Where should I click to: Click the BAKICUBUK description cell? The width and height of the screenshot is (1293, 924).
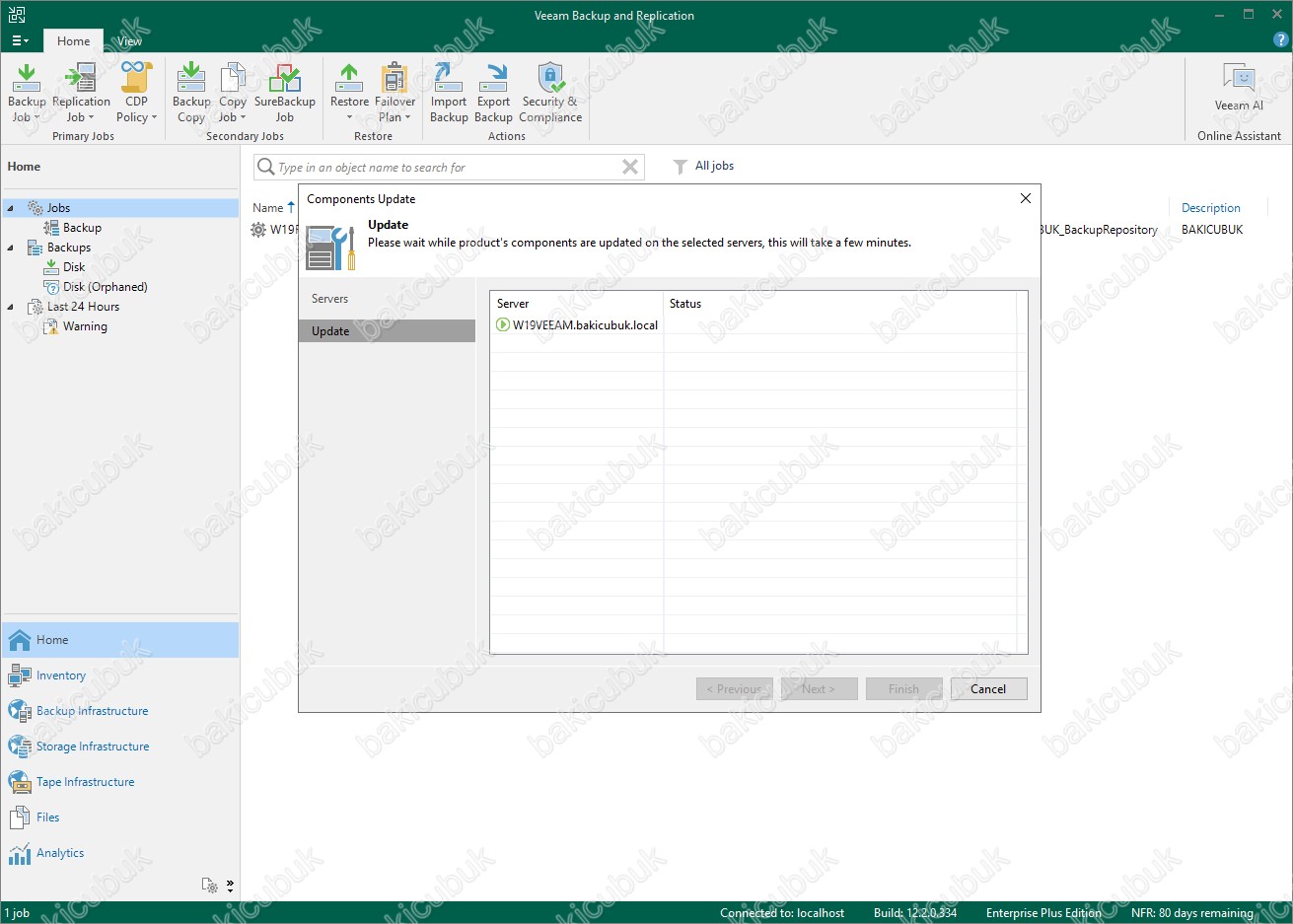pos(1212,230)
